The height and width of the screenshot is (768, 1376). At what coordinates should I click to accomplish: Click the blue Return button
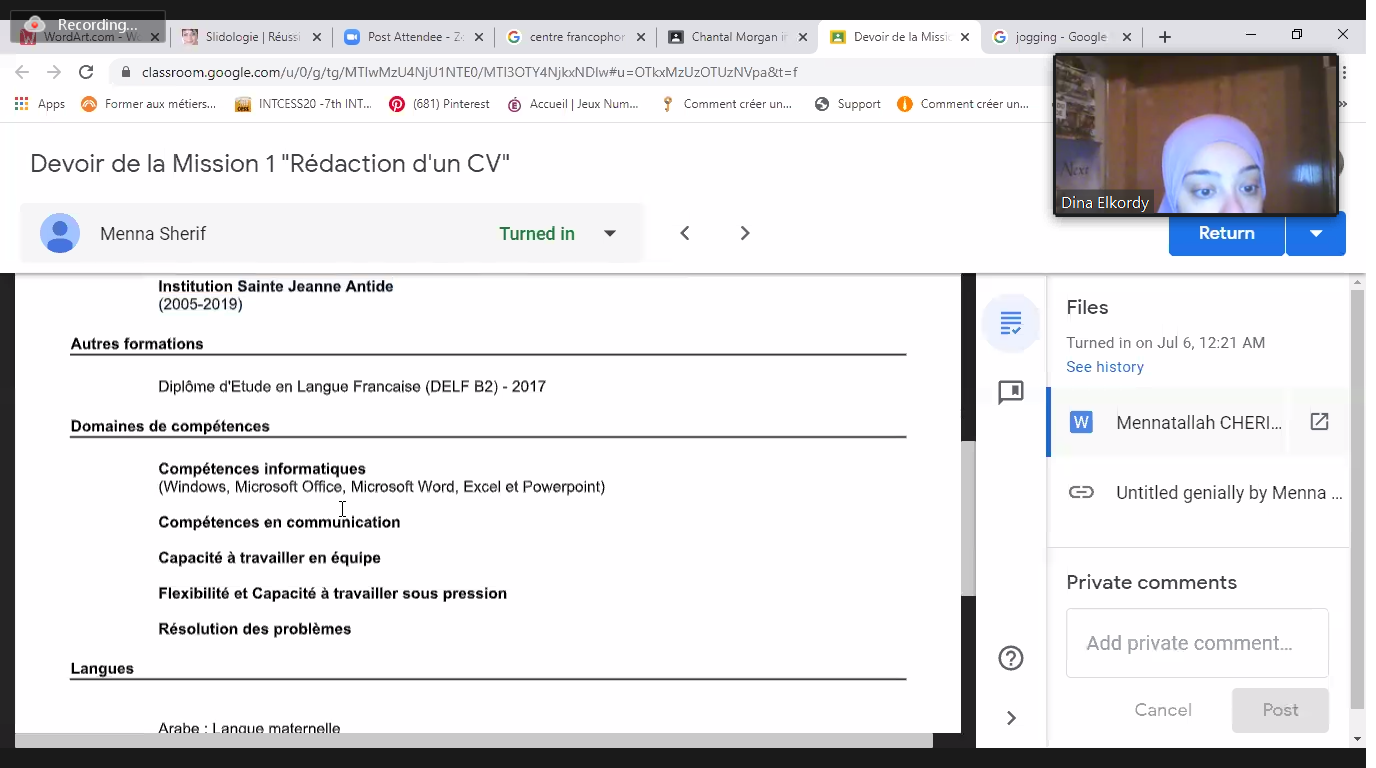pyautogui.click(x=1226, y=233)
